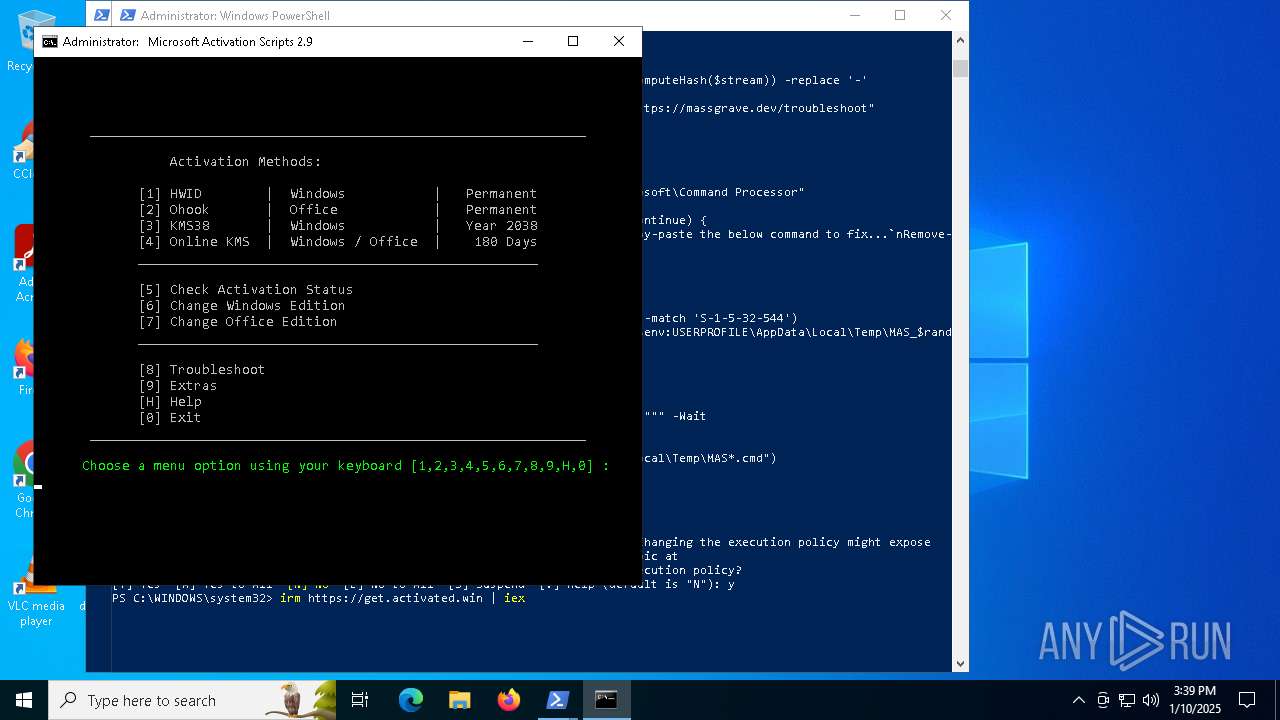
Task: Maximize the Microsoft Activation Scripts window
Action: pos(573,41)
